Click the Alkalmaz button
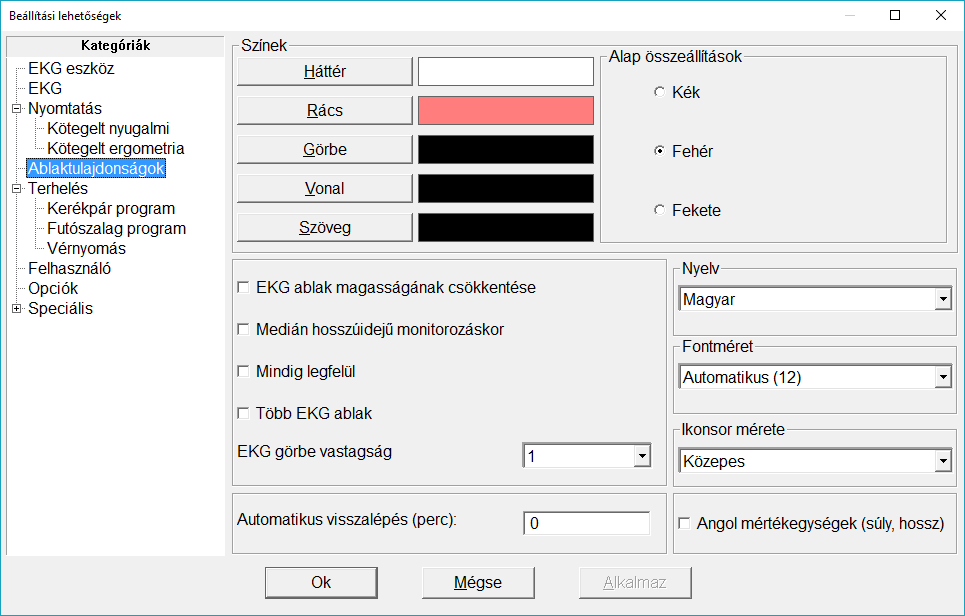This screenshot has width=965, height=616. 635,582
